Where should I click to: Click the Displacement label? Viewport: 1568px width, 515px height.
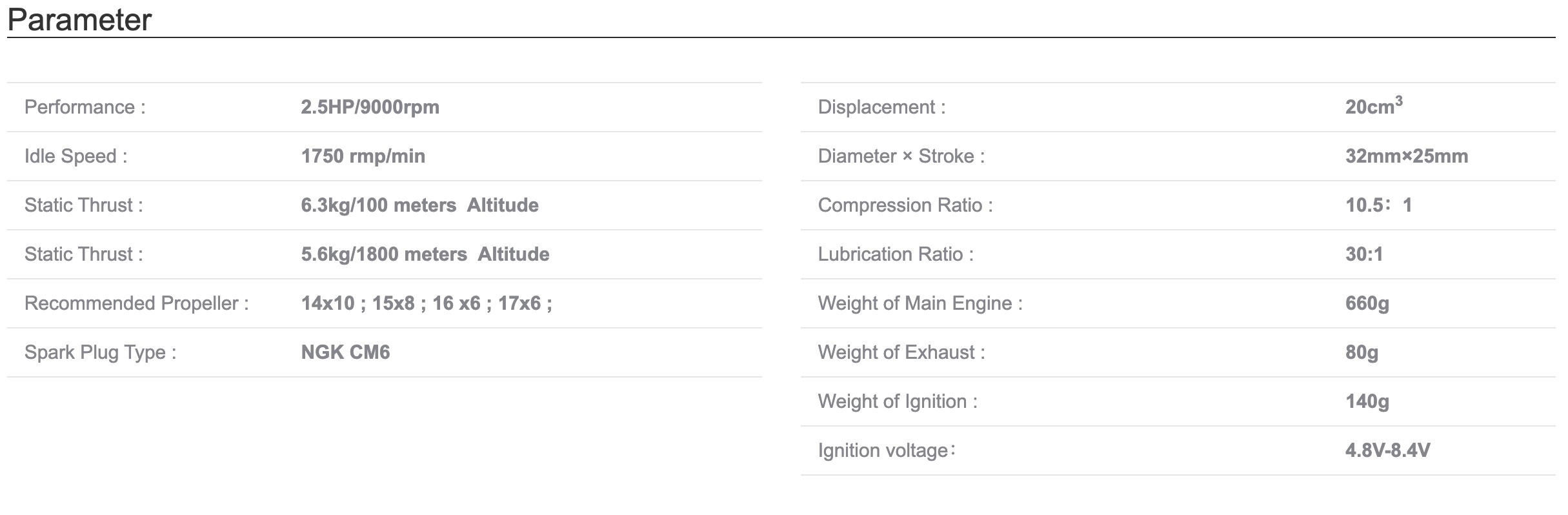click(x=881, y=107)
